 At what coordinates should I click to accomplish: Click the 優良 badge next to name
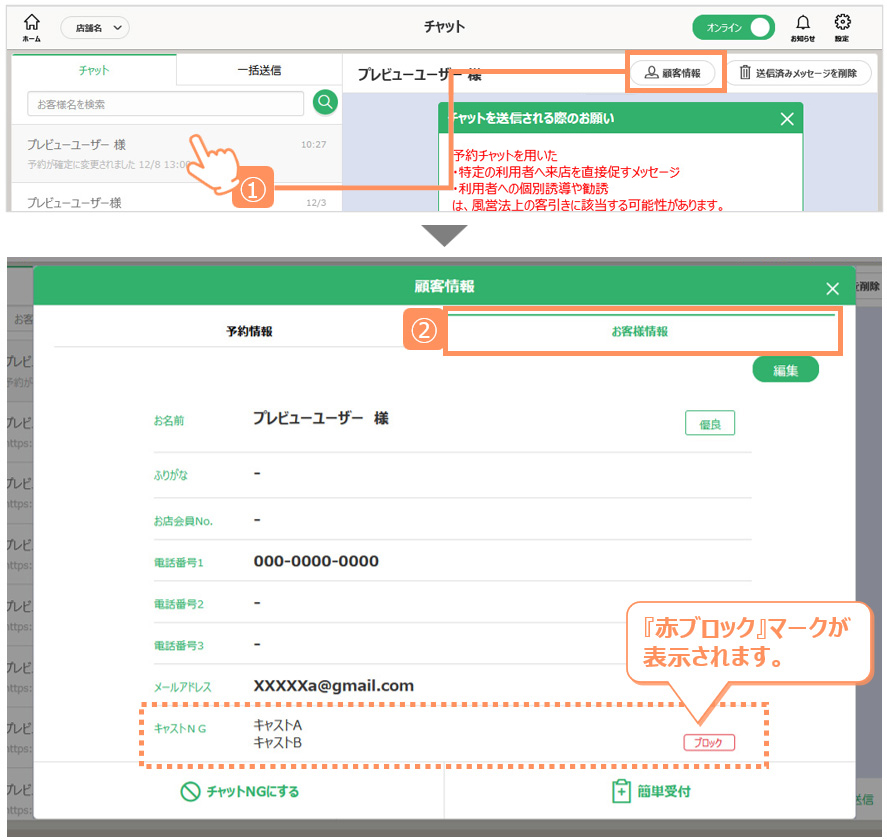click(x=710, y=424)
